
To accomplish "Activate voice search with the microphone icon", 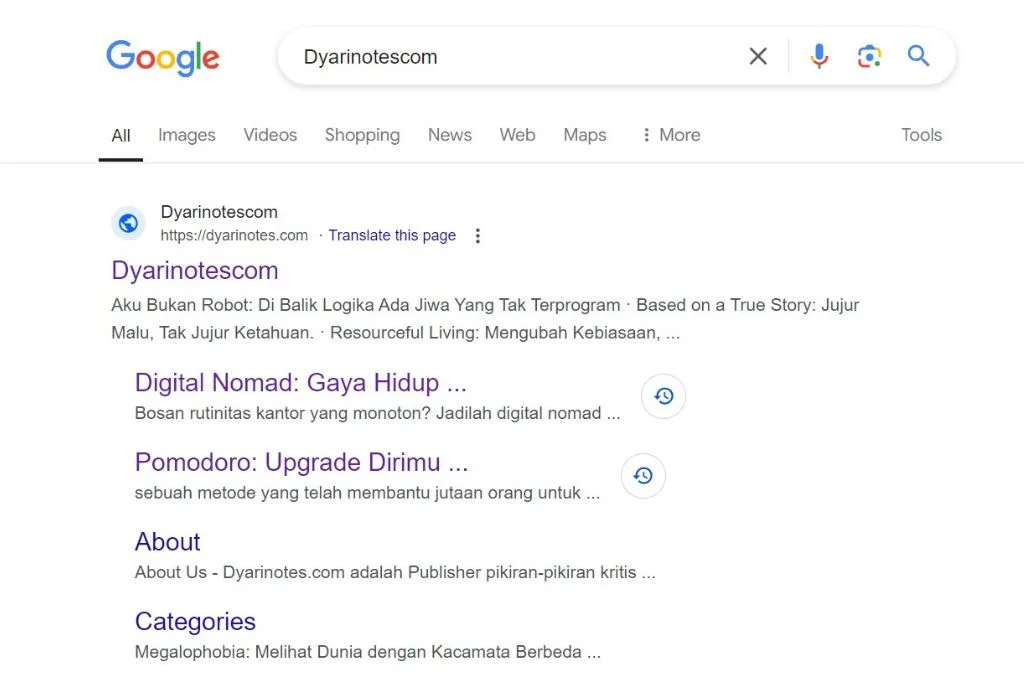I will 819,56.
